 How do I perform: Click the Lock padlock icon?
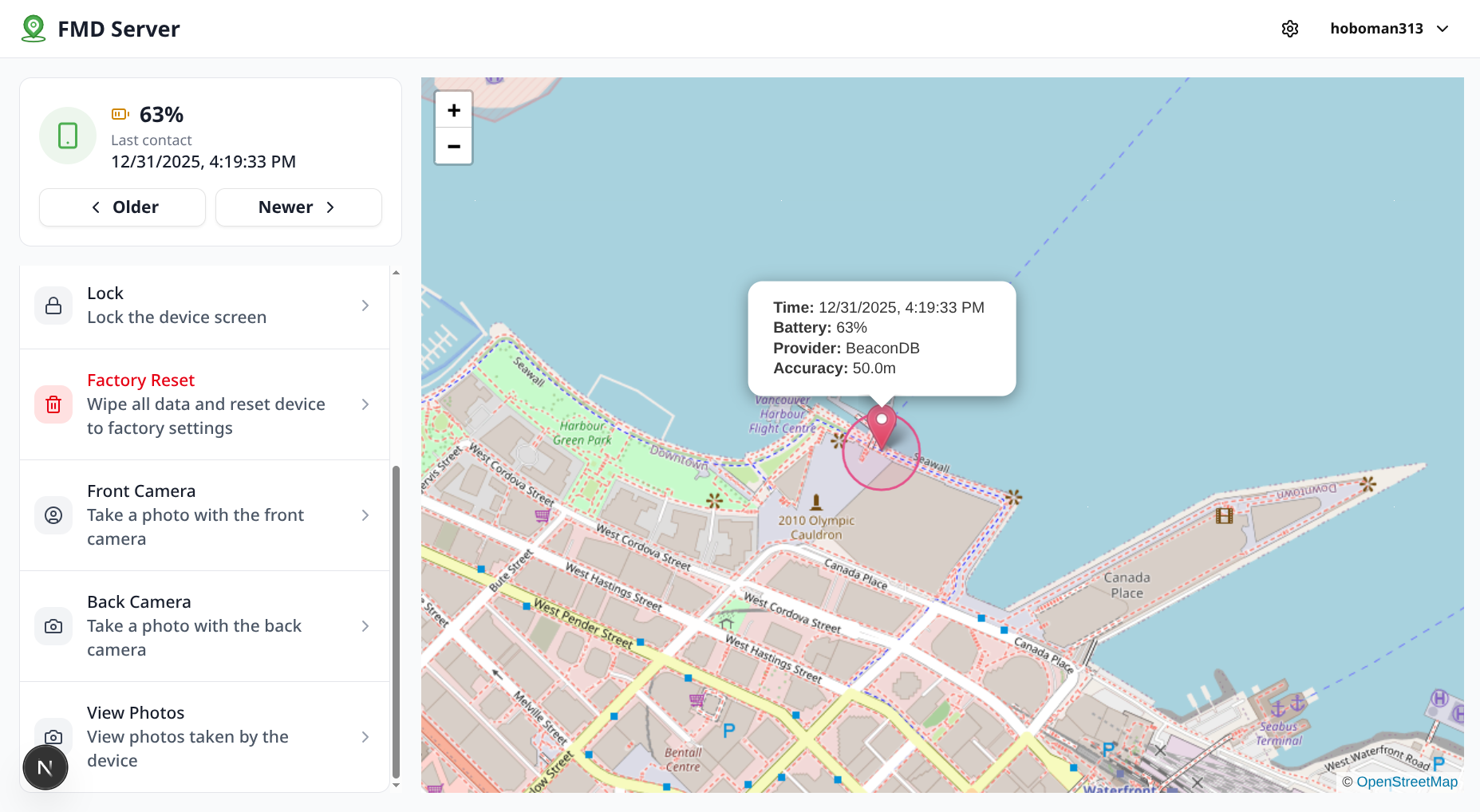[53, 306]
